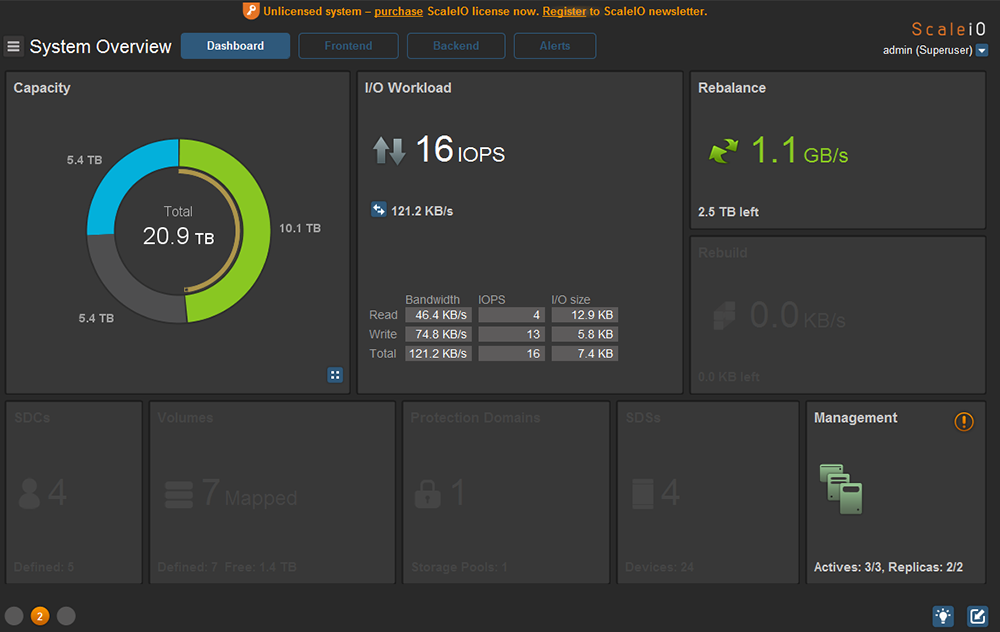Click the Total 20.9 TB capacity label
1000x632 pixels.
tap(178, 227)
